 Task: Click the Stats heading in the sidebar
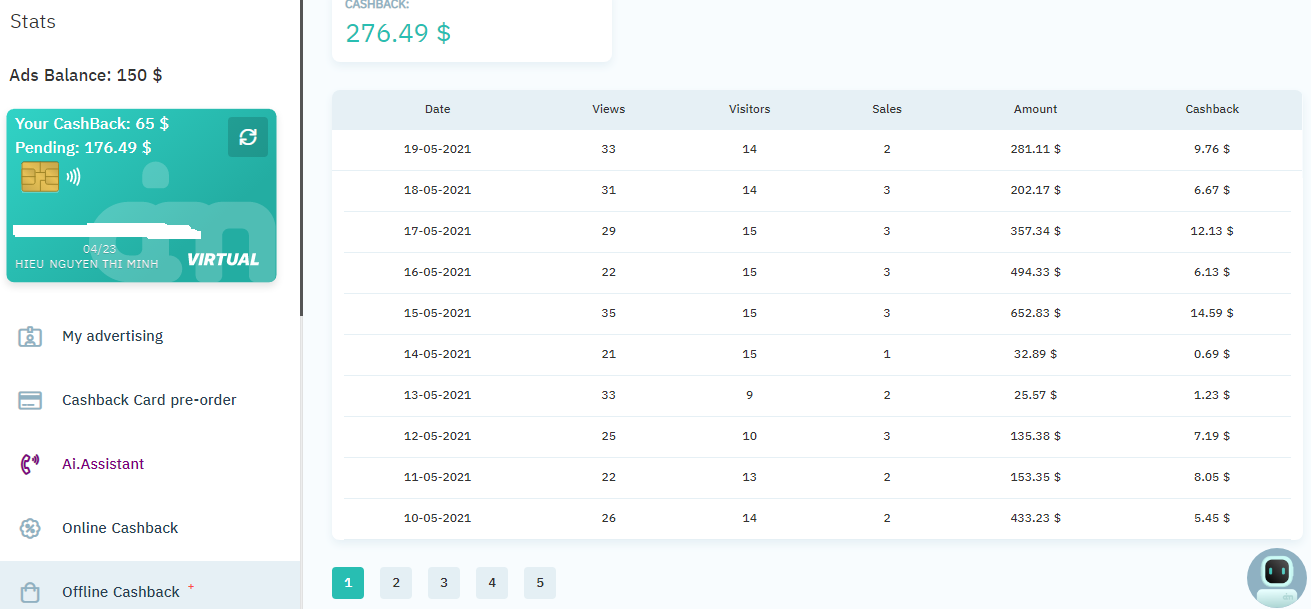33,21
